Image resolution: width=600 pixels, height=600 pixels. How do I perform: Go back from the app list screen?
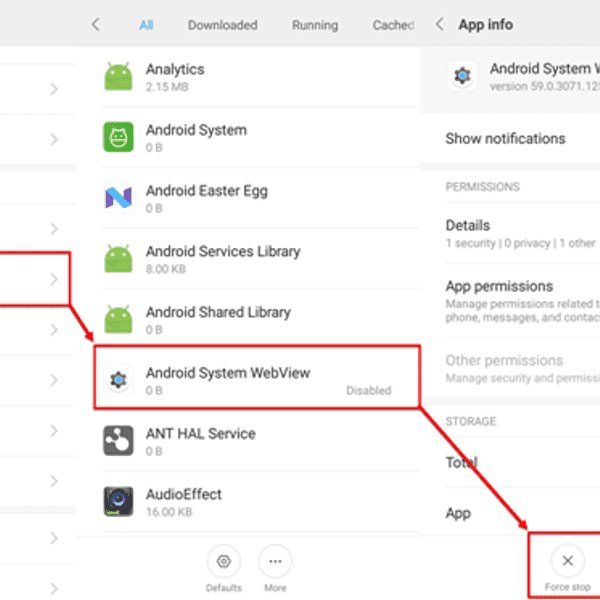point(96,25)
